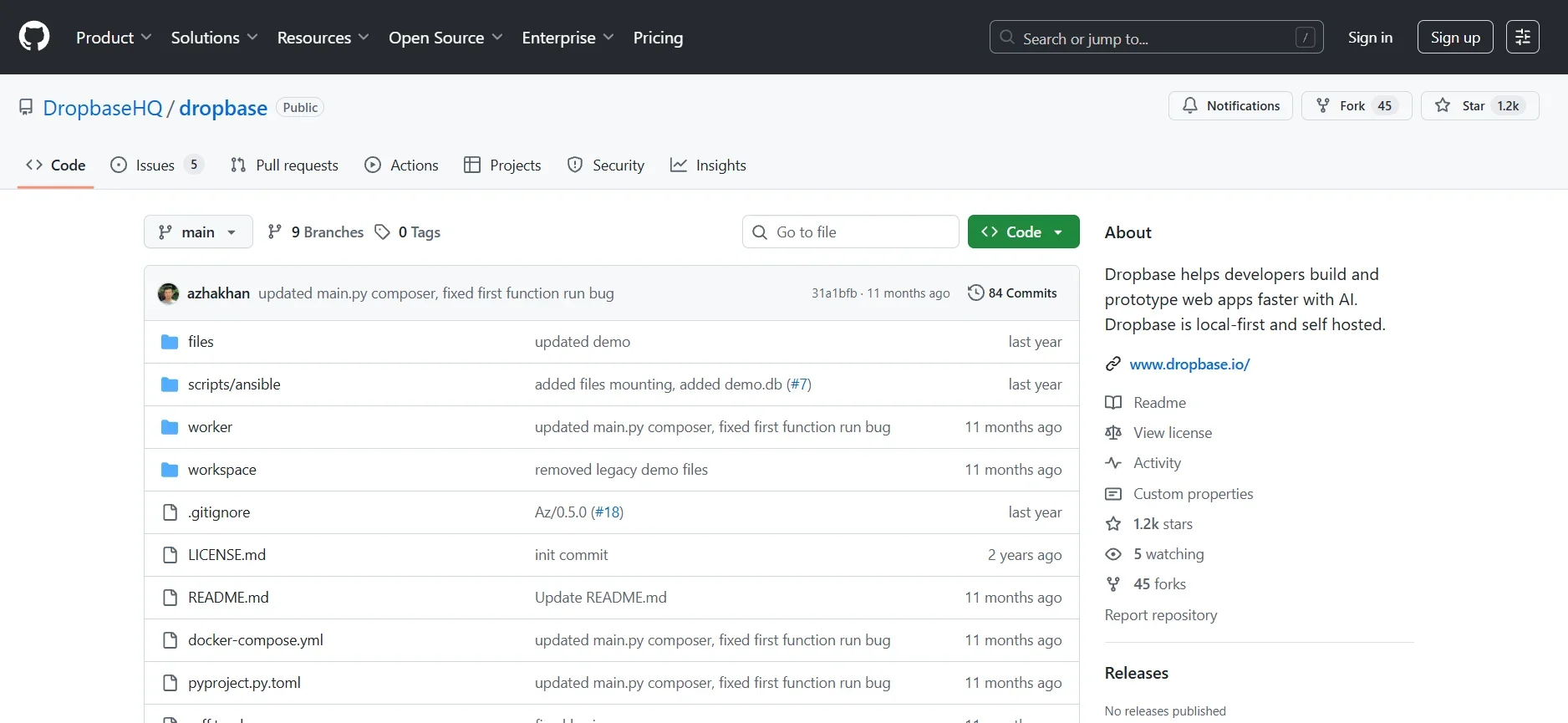Open the dropbase repository name link
The width and height of the screenshot is (1568, 723).
click(223, 108)
